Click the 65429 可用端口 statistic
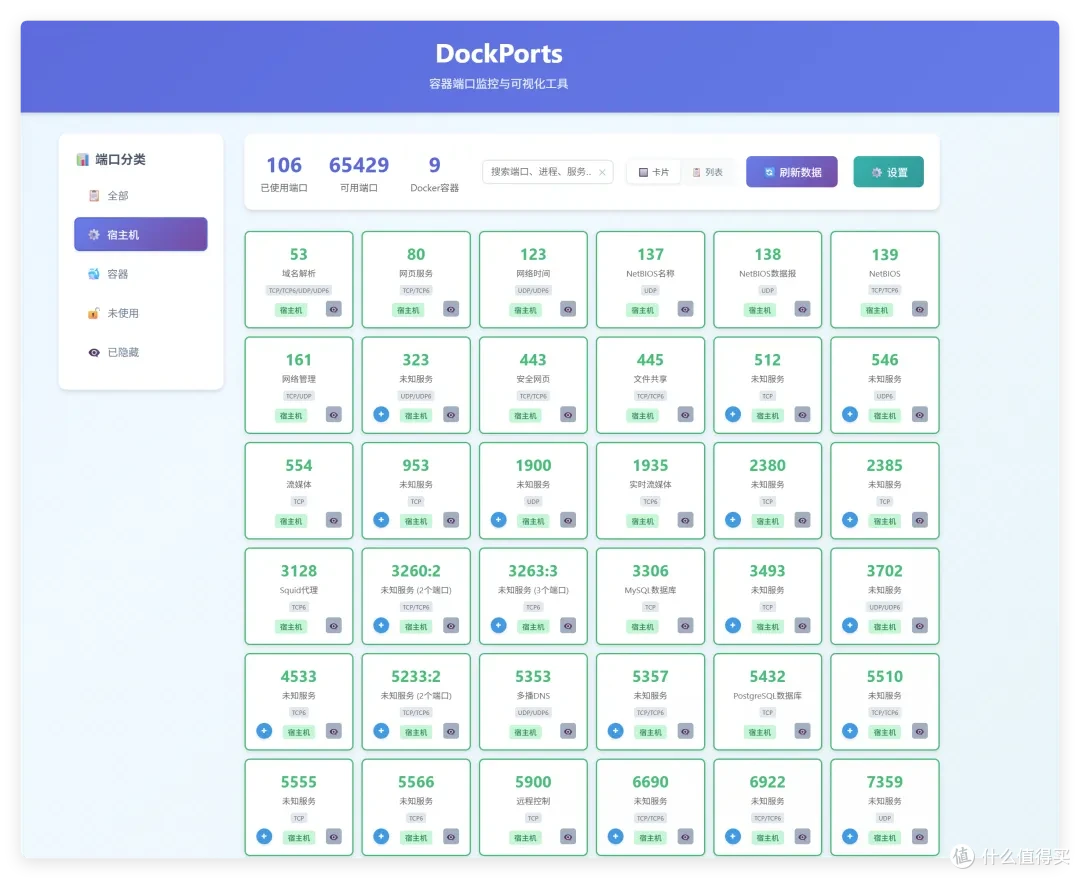The height and width of the screenshot is (879, 1080). pos(359,173)
